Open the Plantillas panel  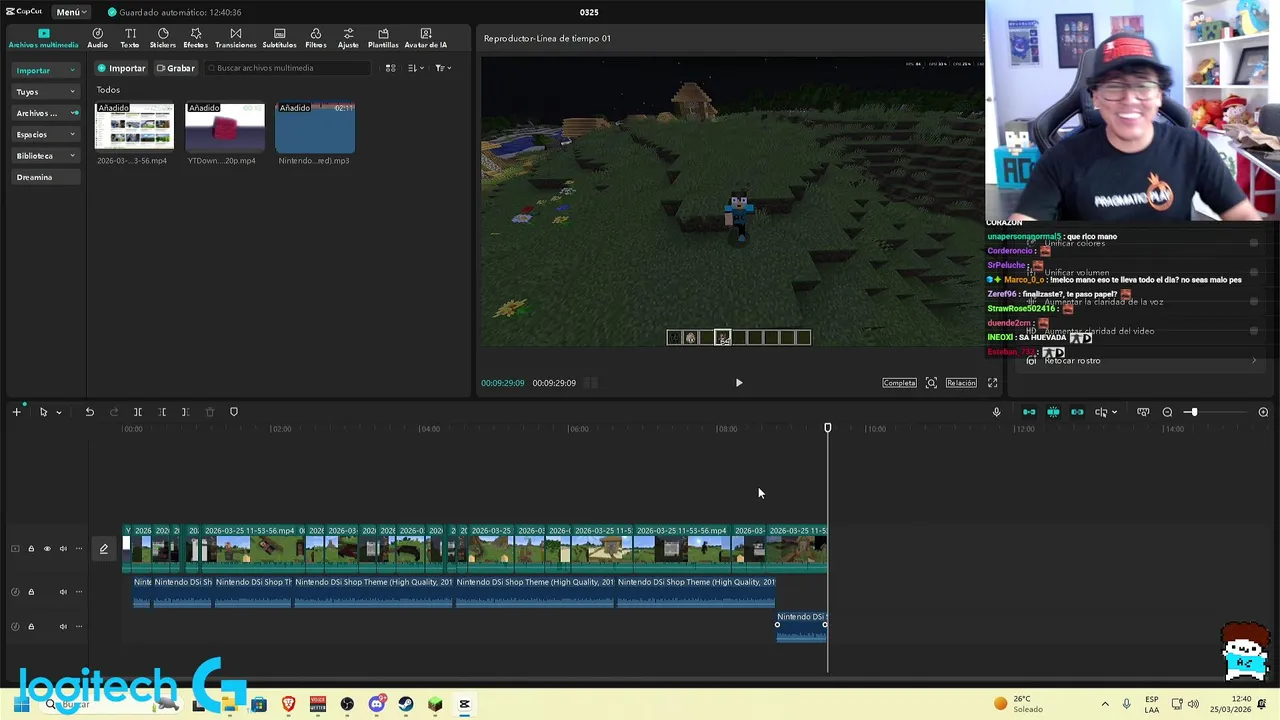[383, 38]
